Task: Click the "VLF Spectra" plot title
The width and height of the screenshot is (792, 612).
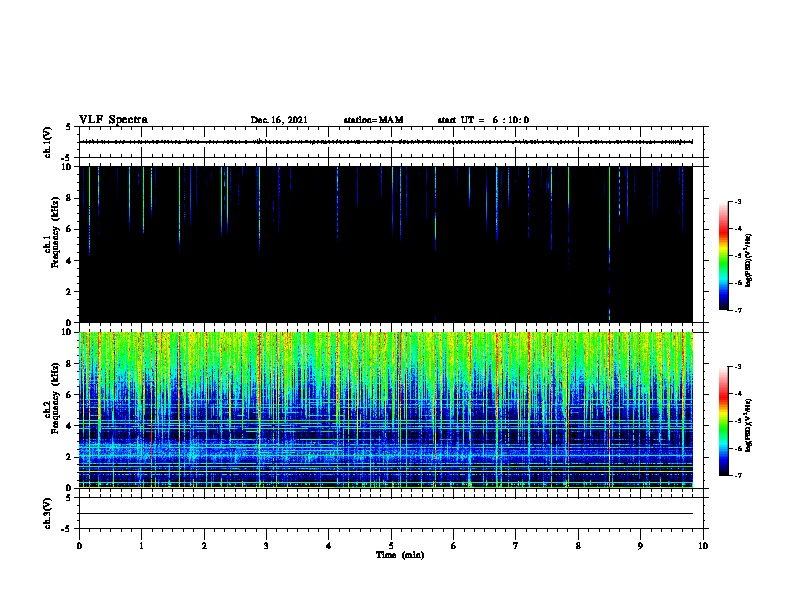Action: tap(113, 119)
